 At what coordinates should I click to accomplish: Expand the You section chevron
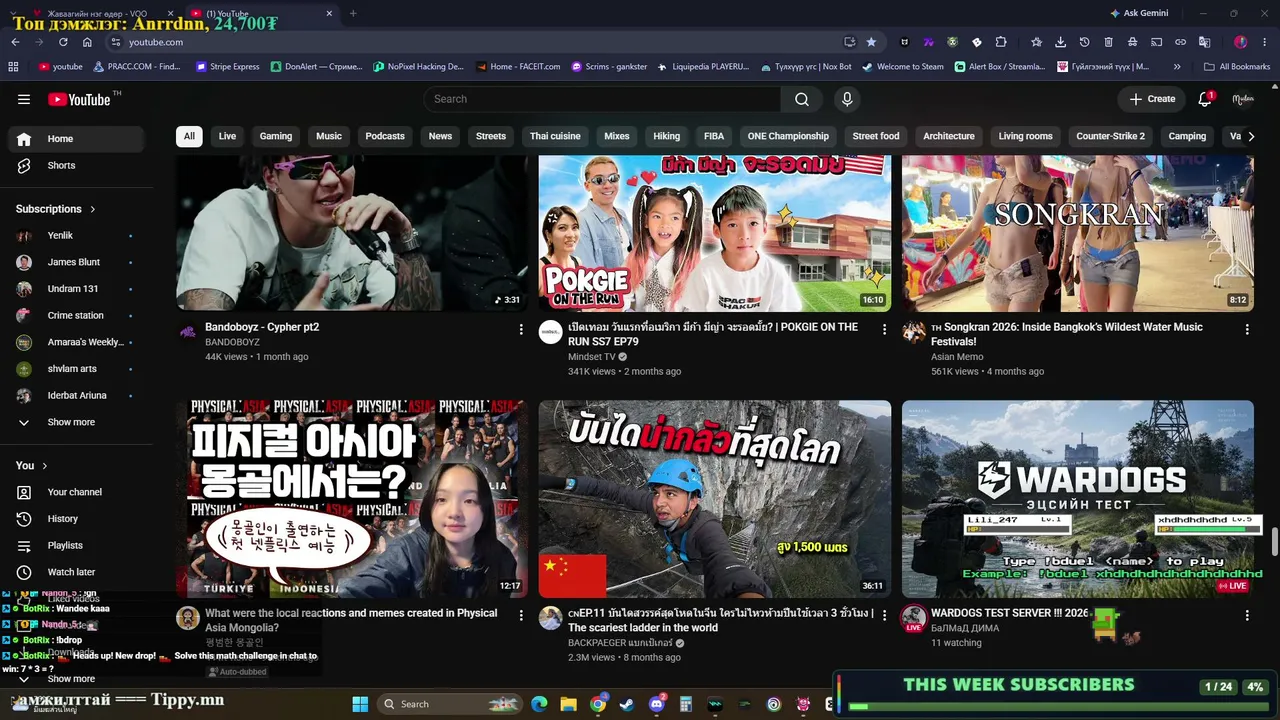click(x=45, y=466)
